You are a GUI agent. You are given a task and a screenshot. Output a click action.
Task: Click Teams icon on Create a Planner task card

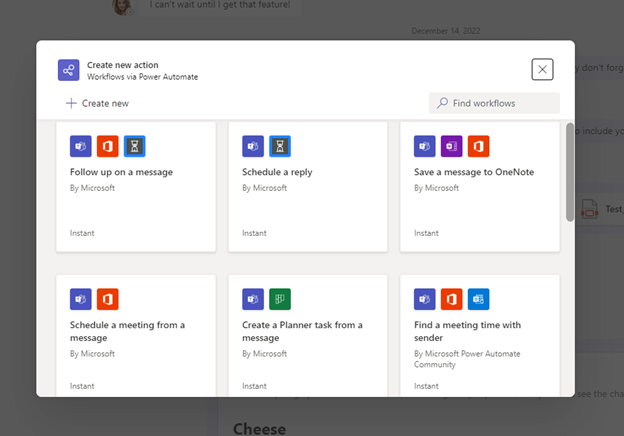point(253,299)
